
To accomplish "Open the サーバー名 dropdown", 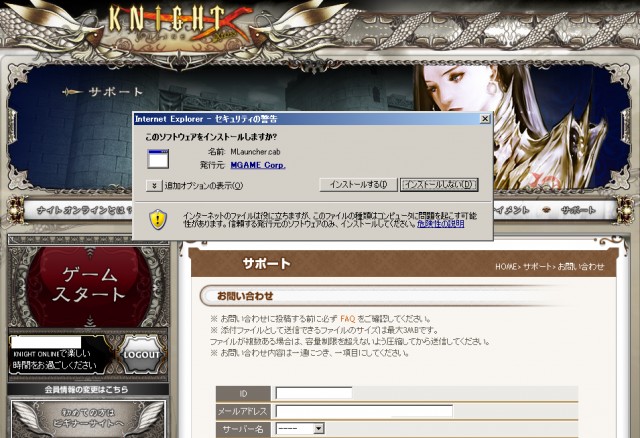I will pos(300,429).
